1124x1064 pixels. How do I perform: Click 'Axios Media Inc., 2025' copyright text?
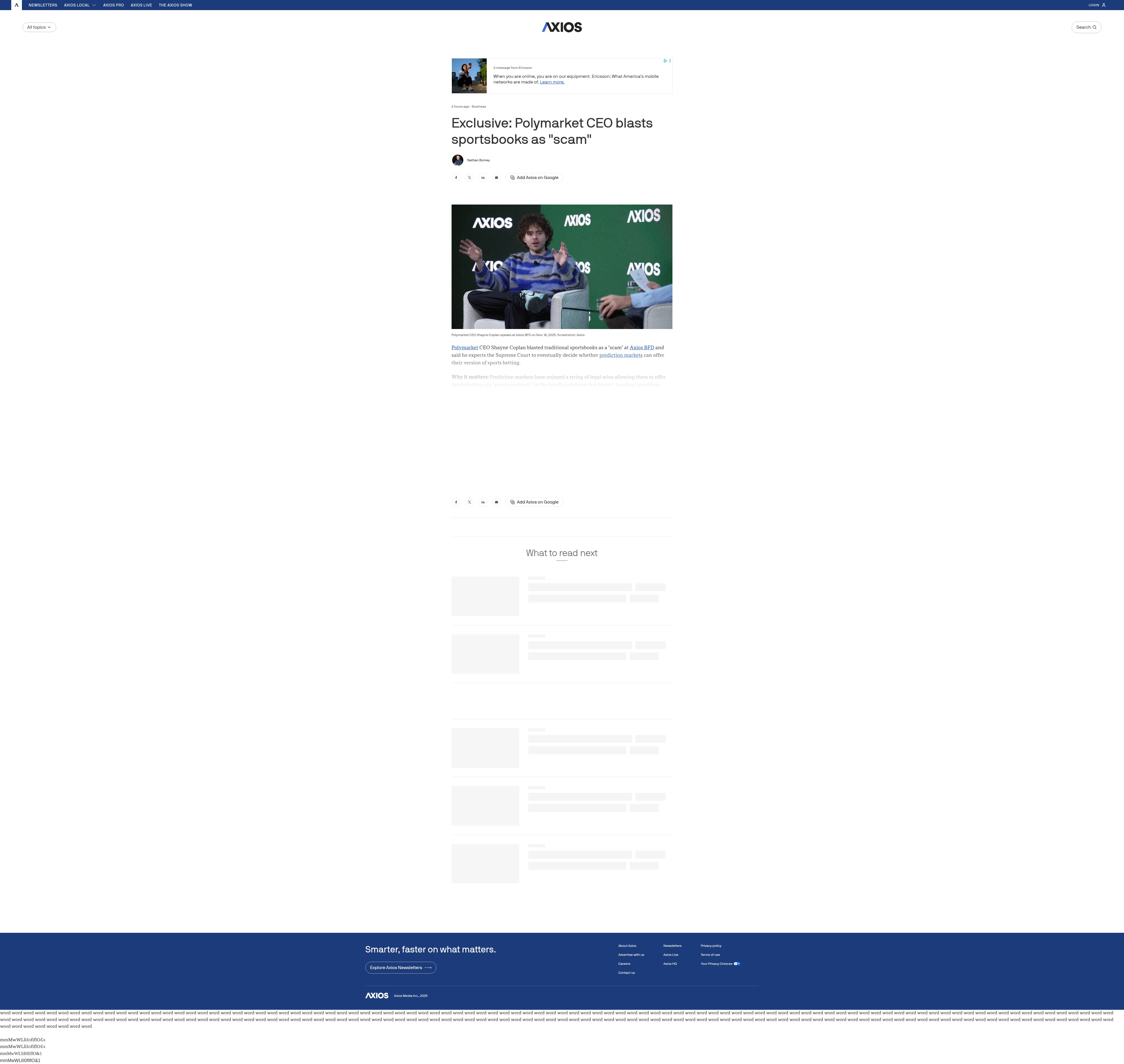pyautogui.click(x=411, y=995)
